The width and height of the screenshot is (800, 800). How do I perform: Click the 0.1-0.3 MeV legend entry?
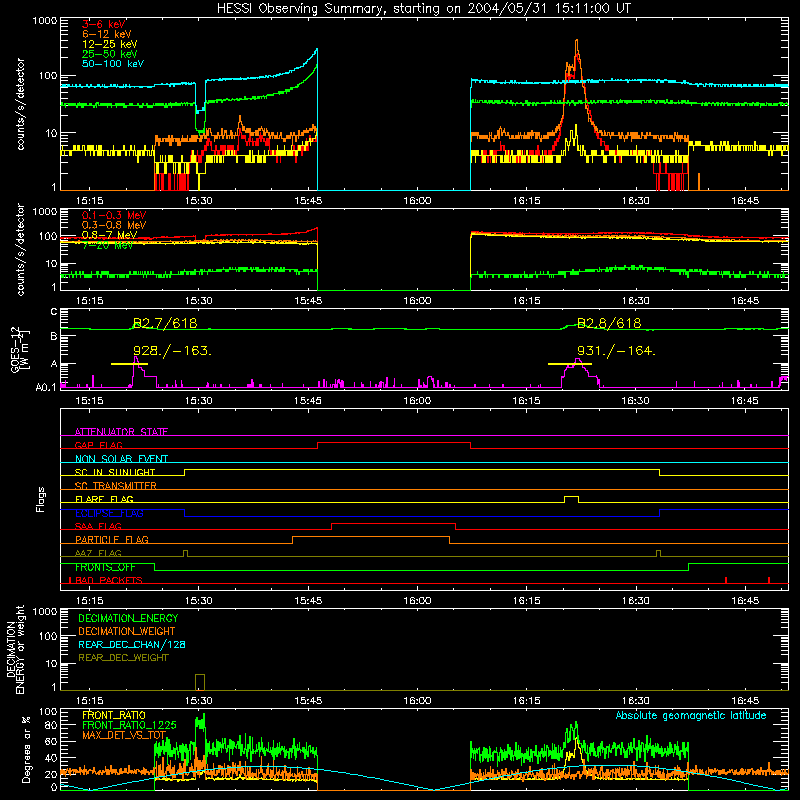114,215
